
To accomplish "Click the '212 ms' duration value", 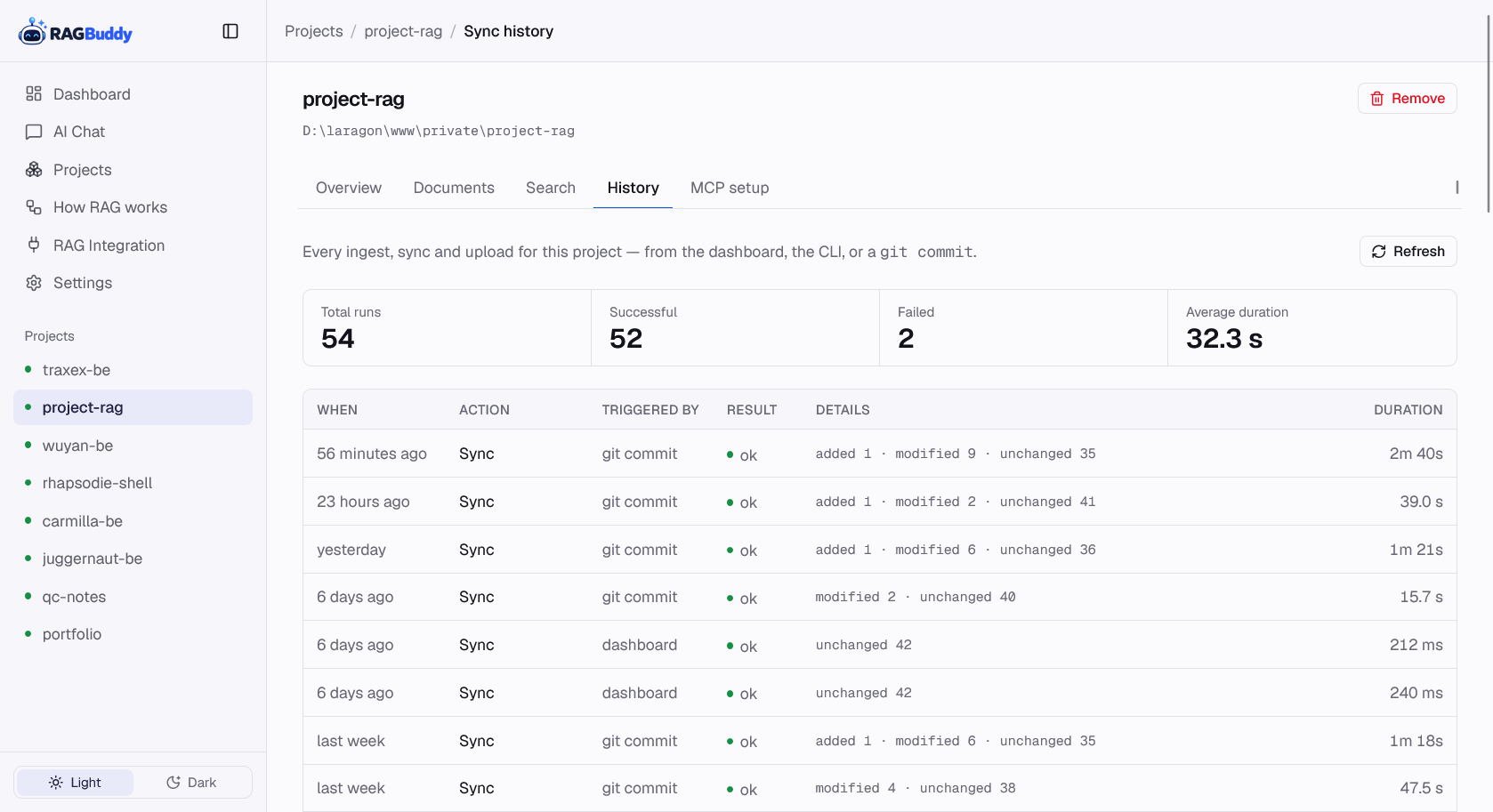I will 1416,645.
